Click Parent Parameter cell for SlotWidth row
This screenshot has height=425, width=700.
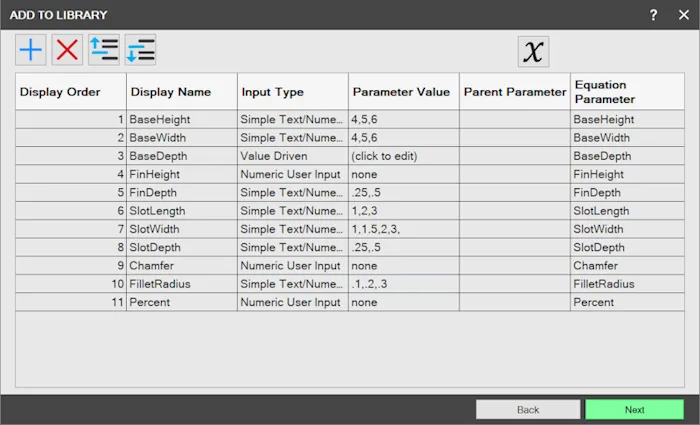(515, 229)
